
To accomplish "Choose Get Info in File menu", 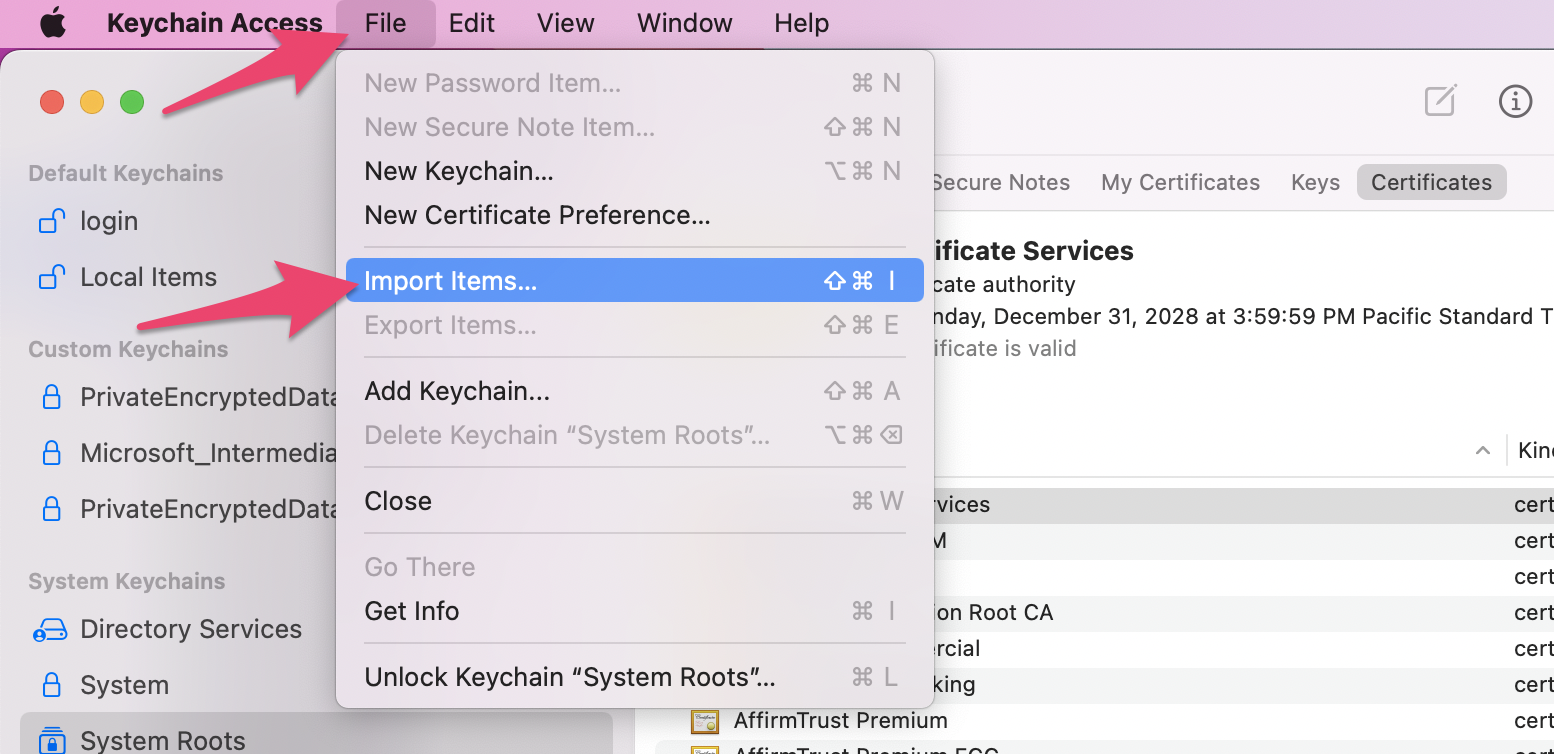I will (x=634, y=611).
